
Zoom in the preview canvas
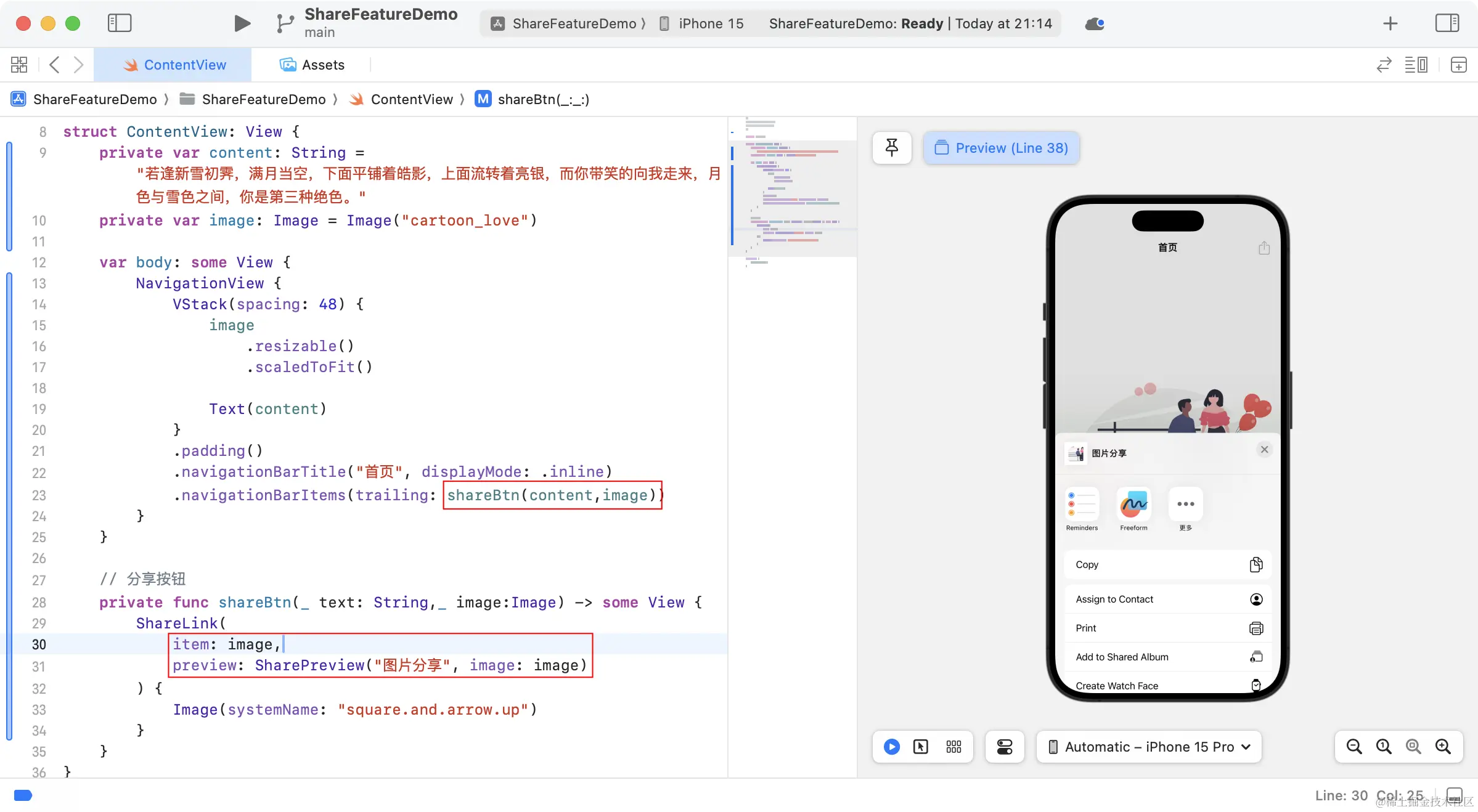[1443, 747]
